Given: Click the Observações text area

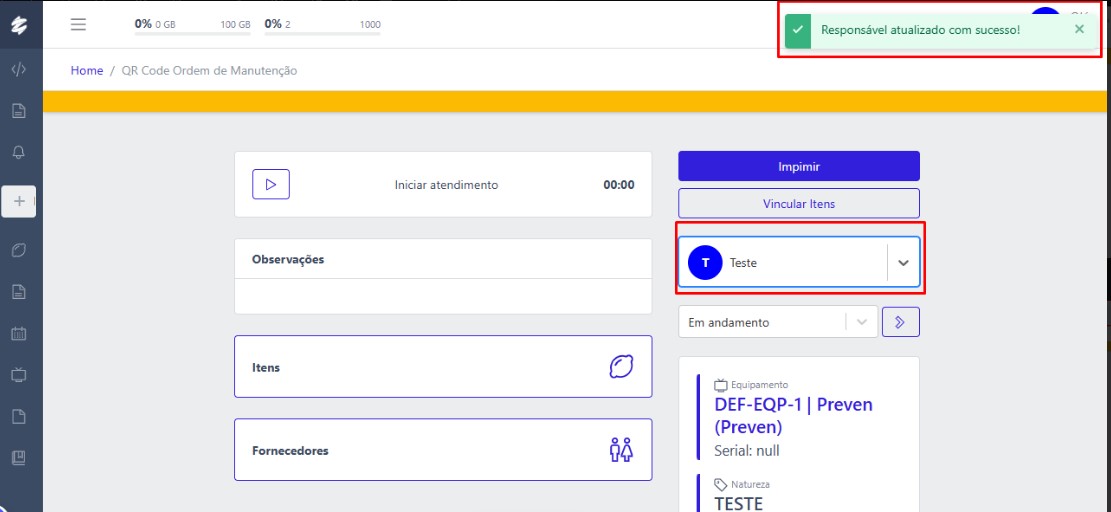Looking at the screenshot, I should [442, 296].
